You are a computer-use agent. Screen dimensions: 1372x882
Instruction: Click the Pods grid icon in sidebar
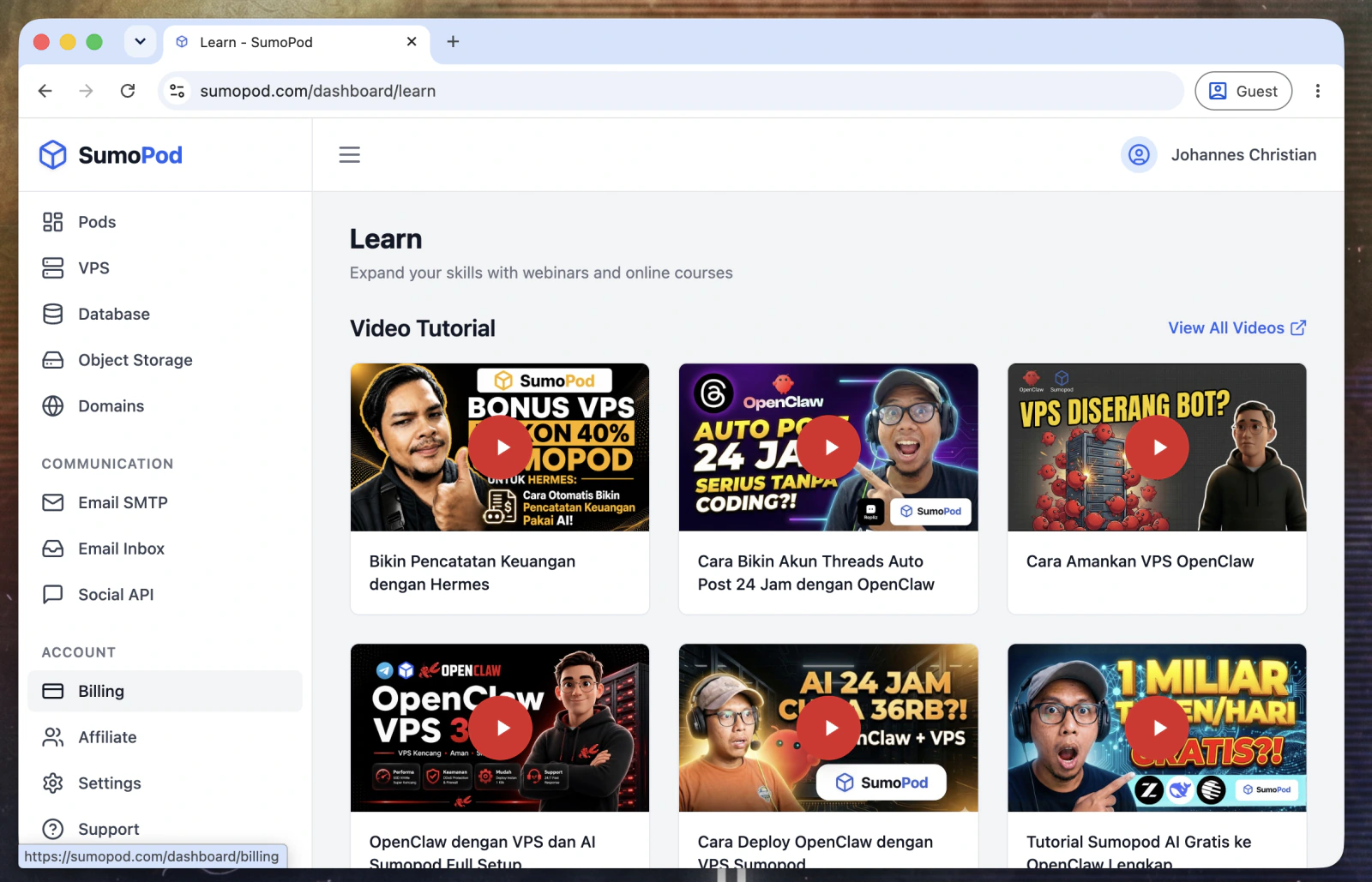click(53, 222)
